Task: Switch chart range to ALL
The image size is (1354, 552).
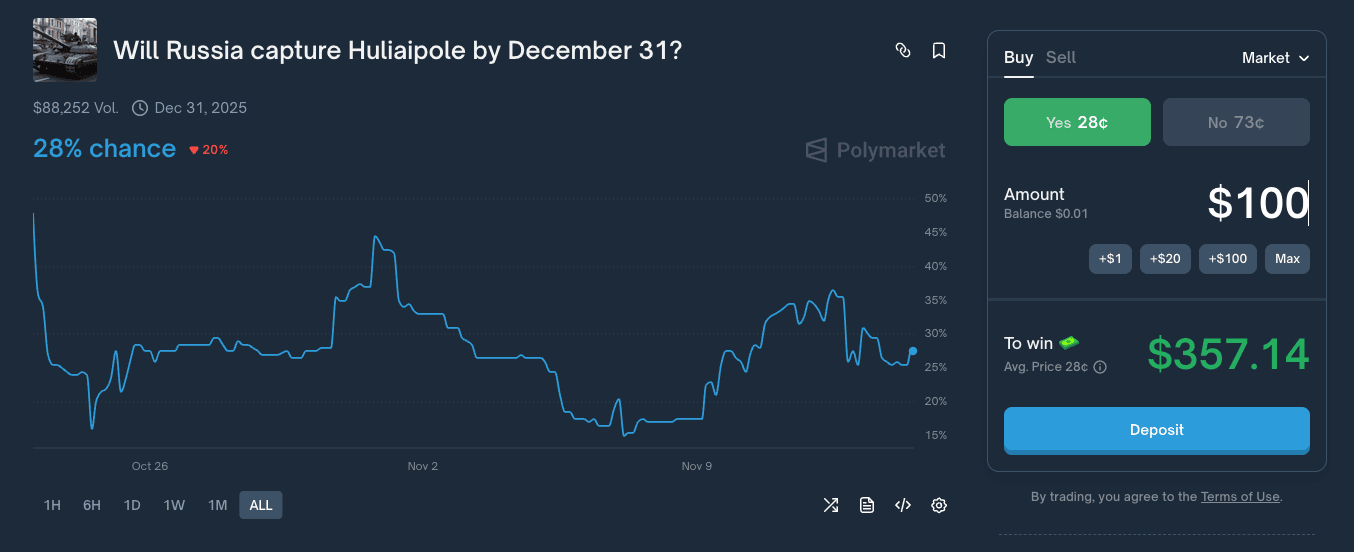Action: click(x=261, y=505)
